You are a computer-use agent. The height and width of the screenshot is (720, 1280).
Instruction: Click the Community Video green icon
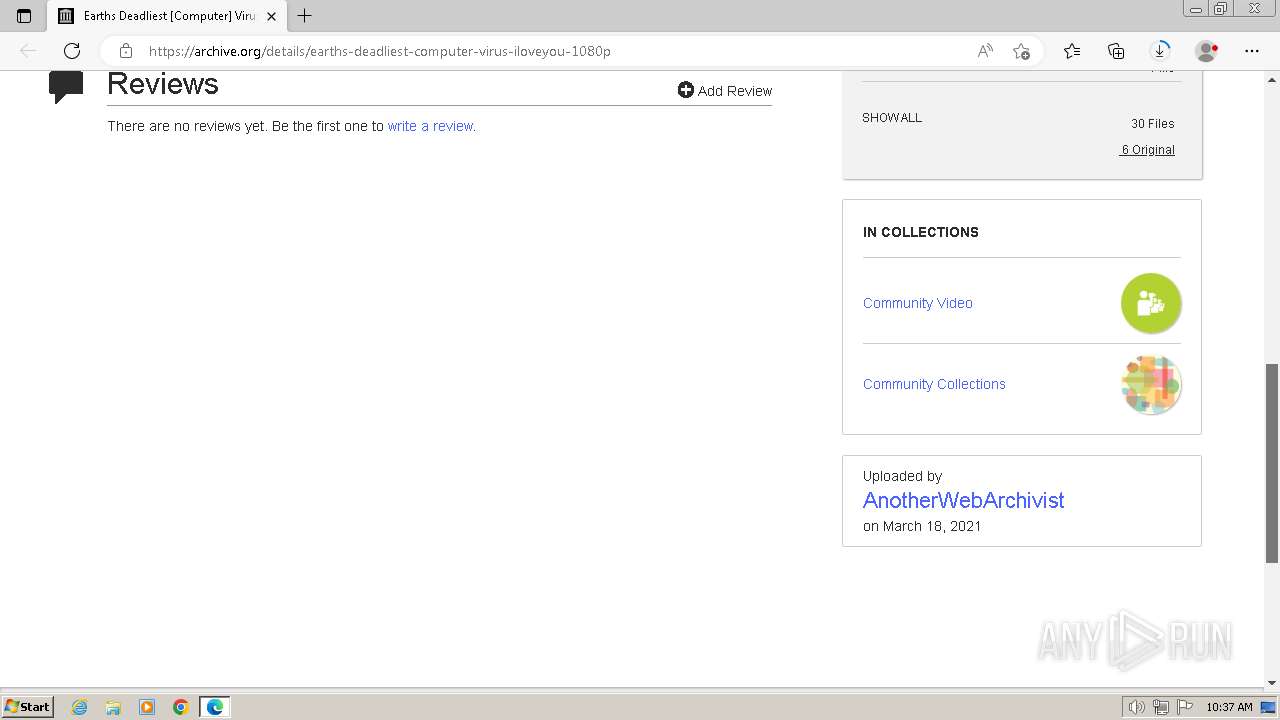coord(1151,303)
